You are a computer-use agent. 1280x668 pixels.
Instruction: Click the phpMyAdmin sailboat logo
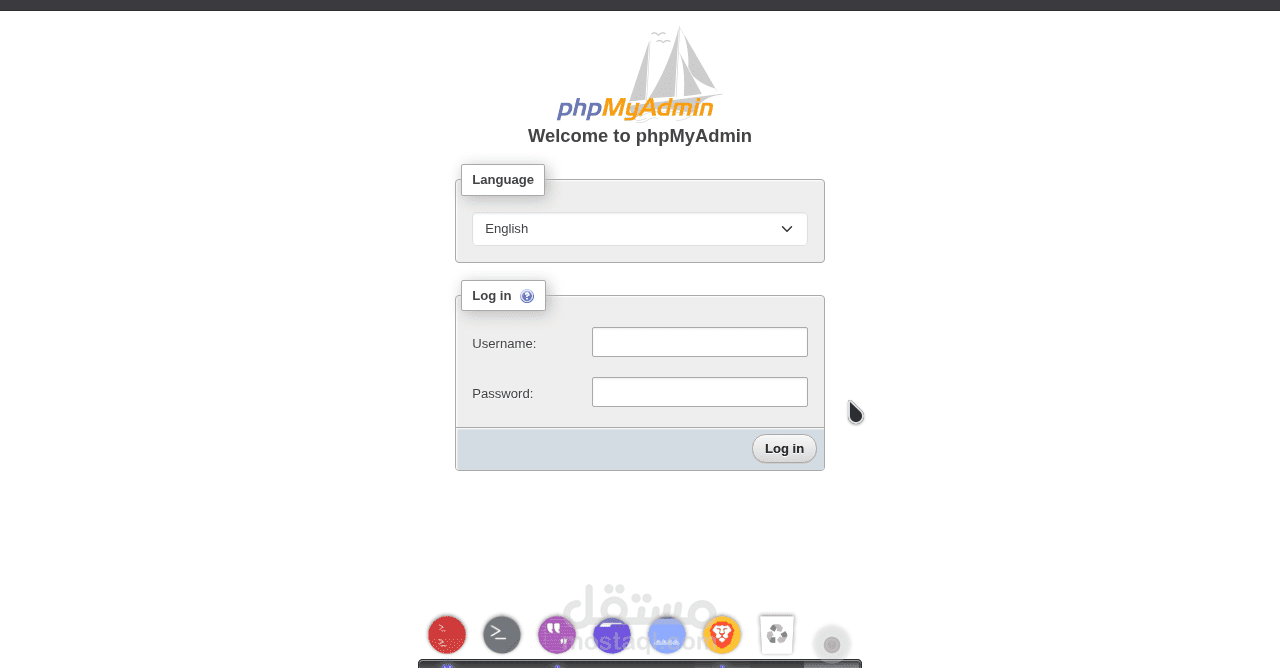click(640, 74)
